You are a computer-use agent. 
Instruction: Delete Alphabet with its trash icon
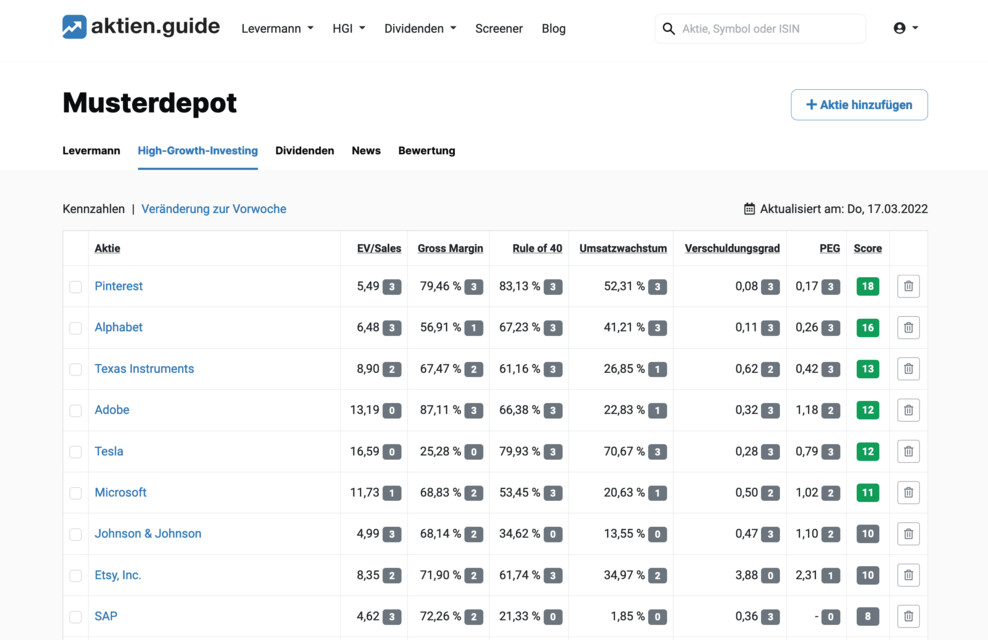908,328
